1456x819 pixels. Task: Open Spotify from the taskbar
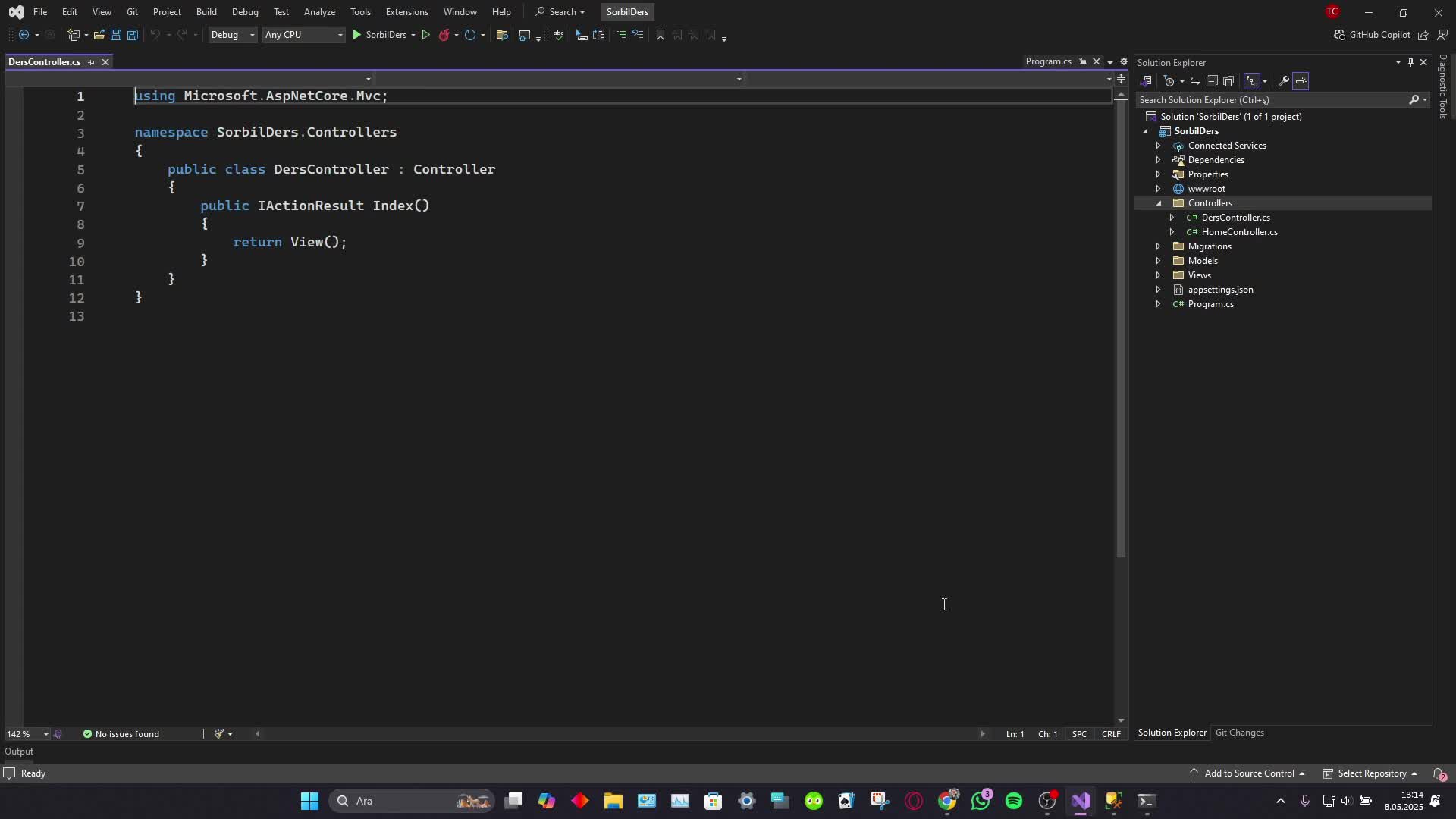click(x=1013, y=801)
